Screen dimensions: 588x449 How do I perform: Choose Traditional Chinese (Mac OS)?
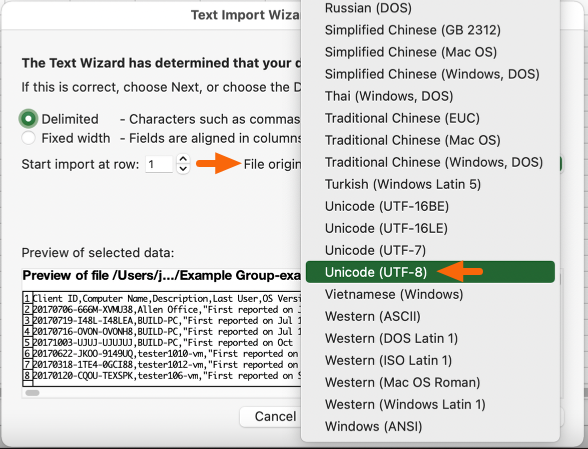(430, 140)
